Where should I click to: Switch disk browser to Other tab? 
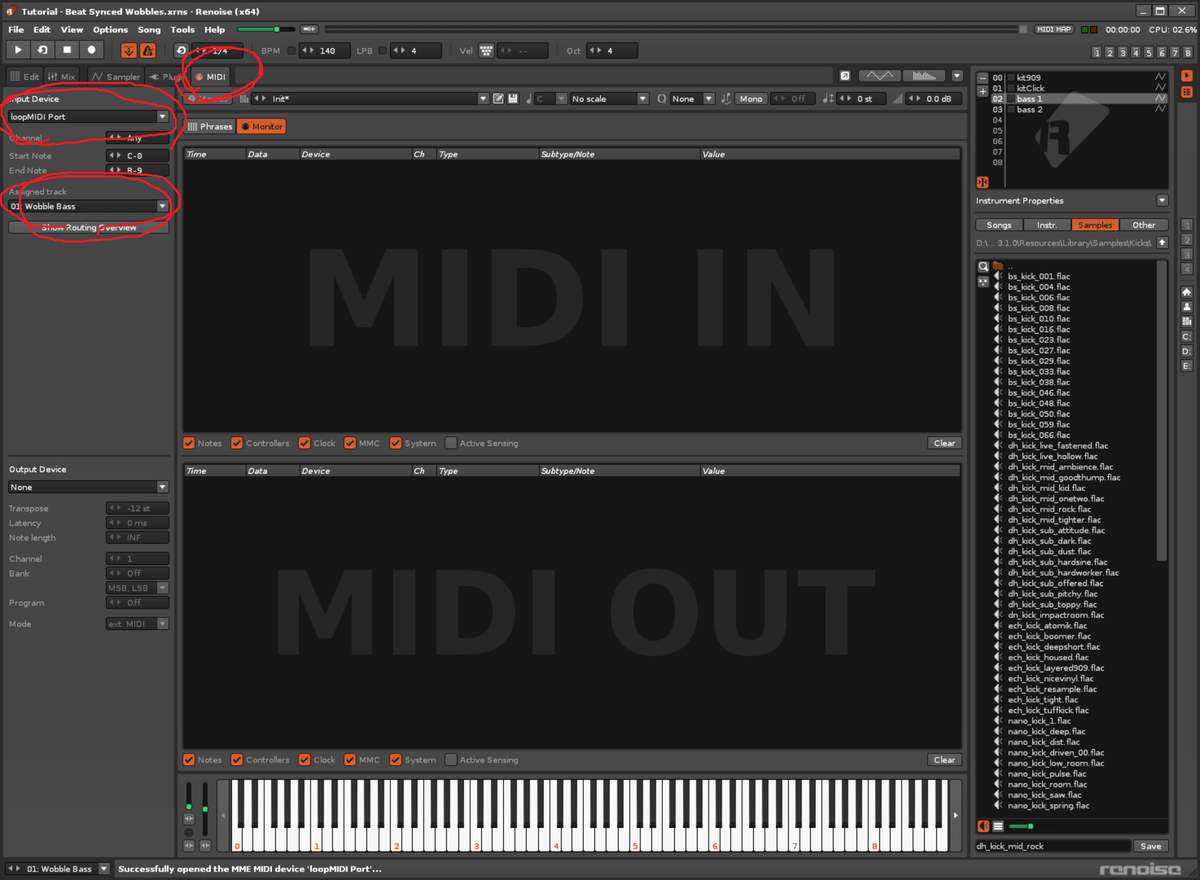click(x=1144, y=225)
